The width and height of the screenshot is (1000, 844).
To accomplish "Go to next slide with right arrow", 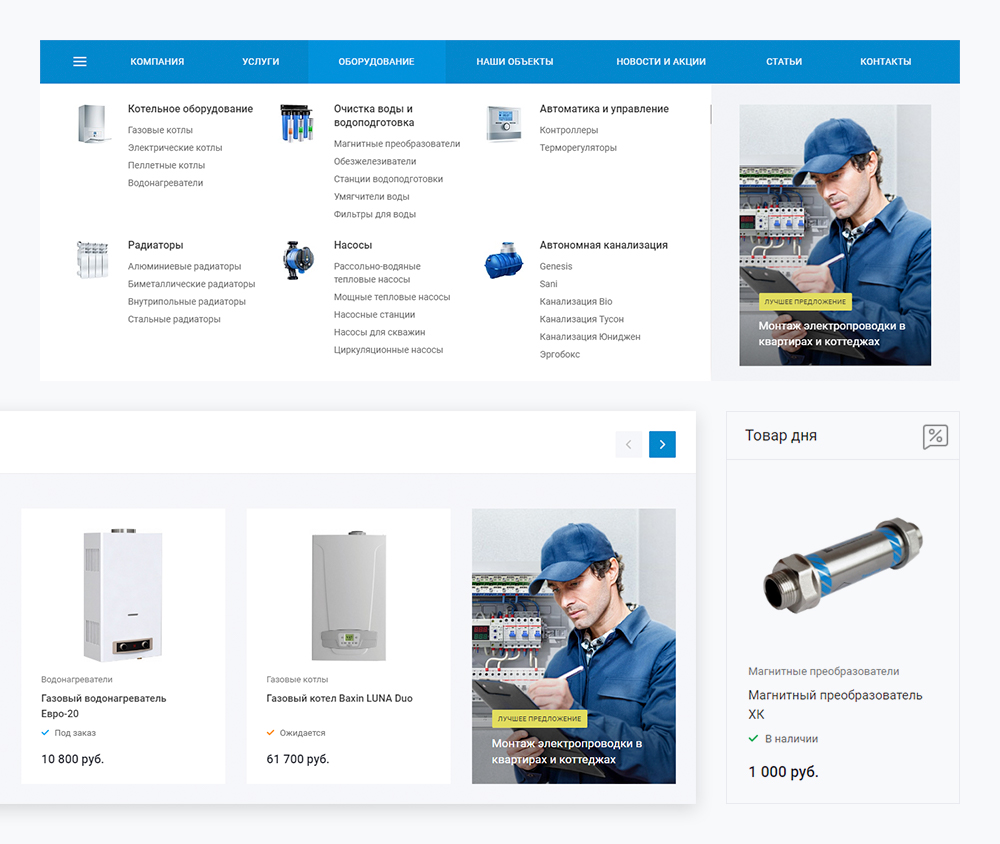I will click(x=662, y=444).
